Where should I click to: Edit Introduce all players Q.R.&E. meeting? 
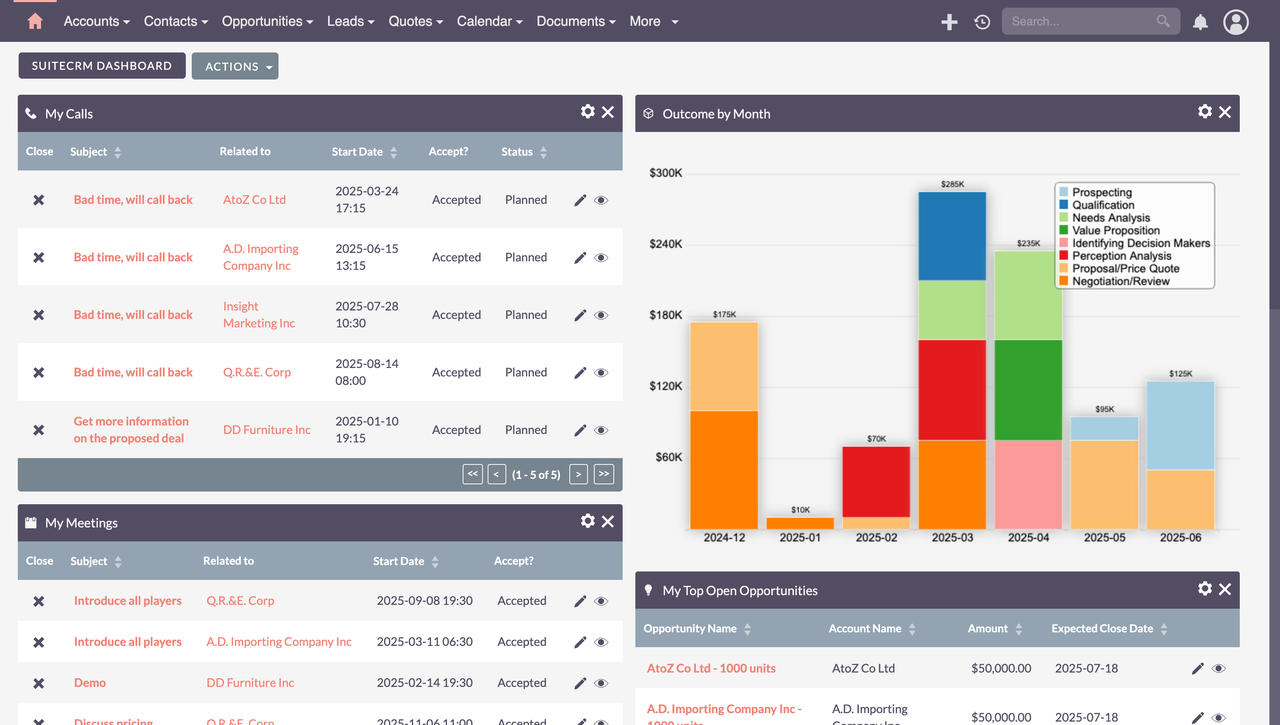click(580, 601)
